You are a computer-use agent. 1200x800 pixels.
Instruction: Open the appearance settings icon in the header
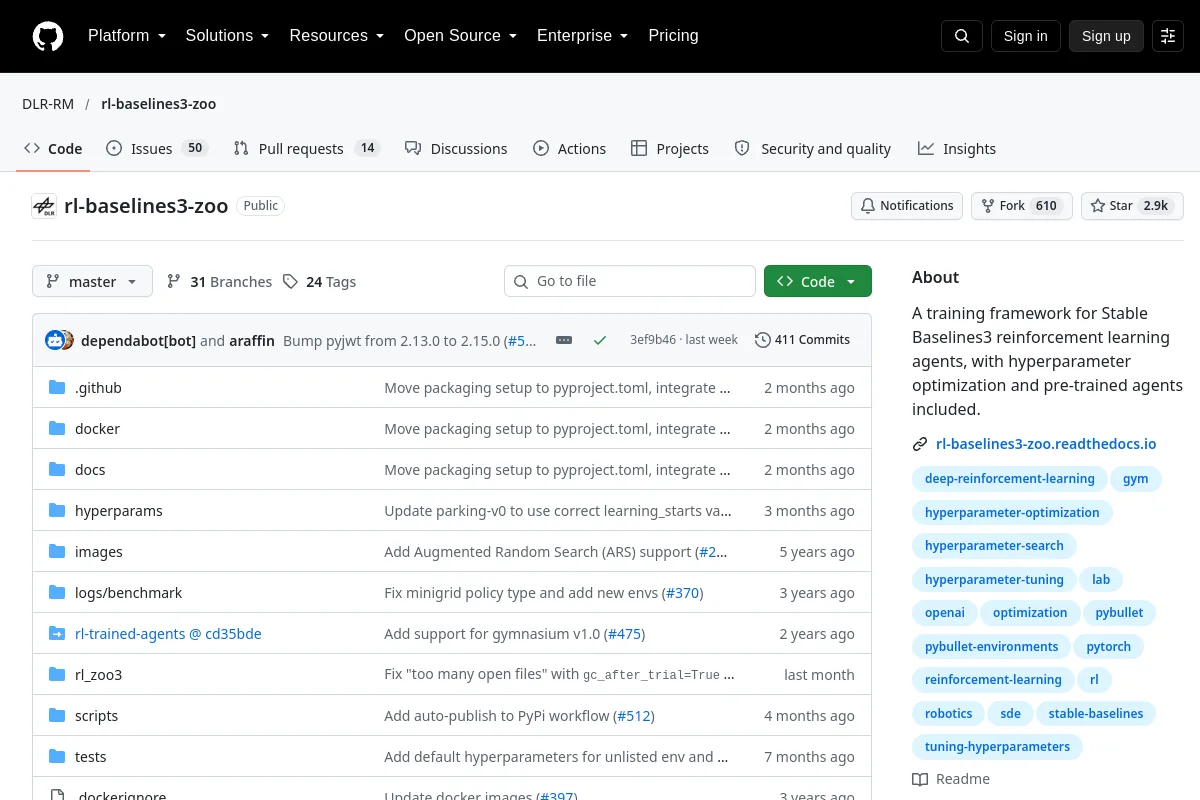1168,36
